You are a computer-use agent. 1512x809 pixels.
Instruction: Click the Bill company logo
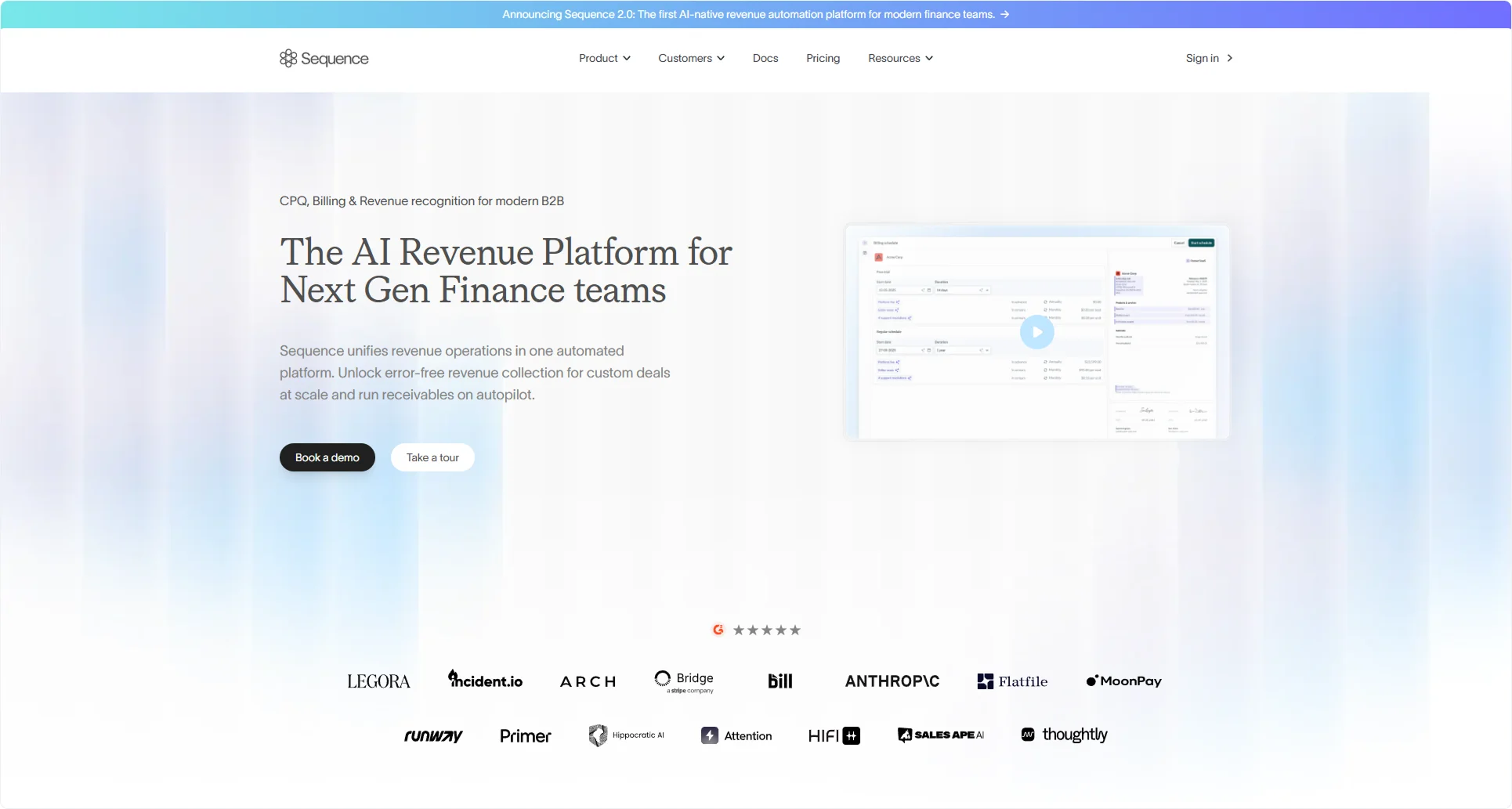click(780, 681)
